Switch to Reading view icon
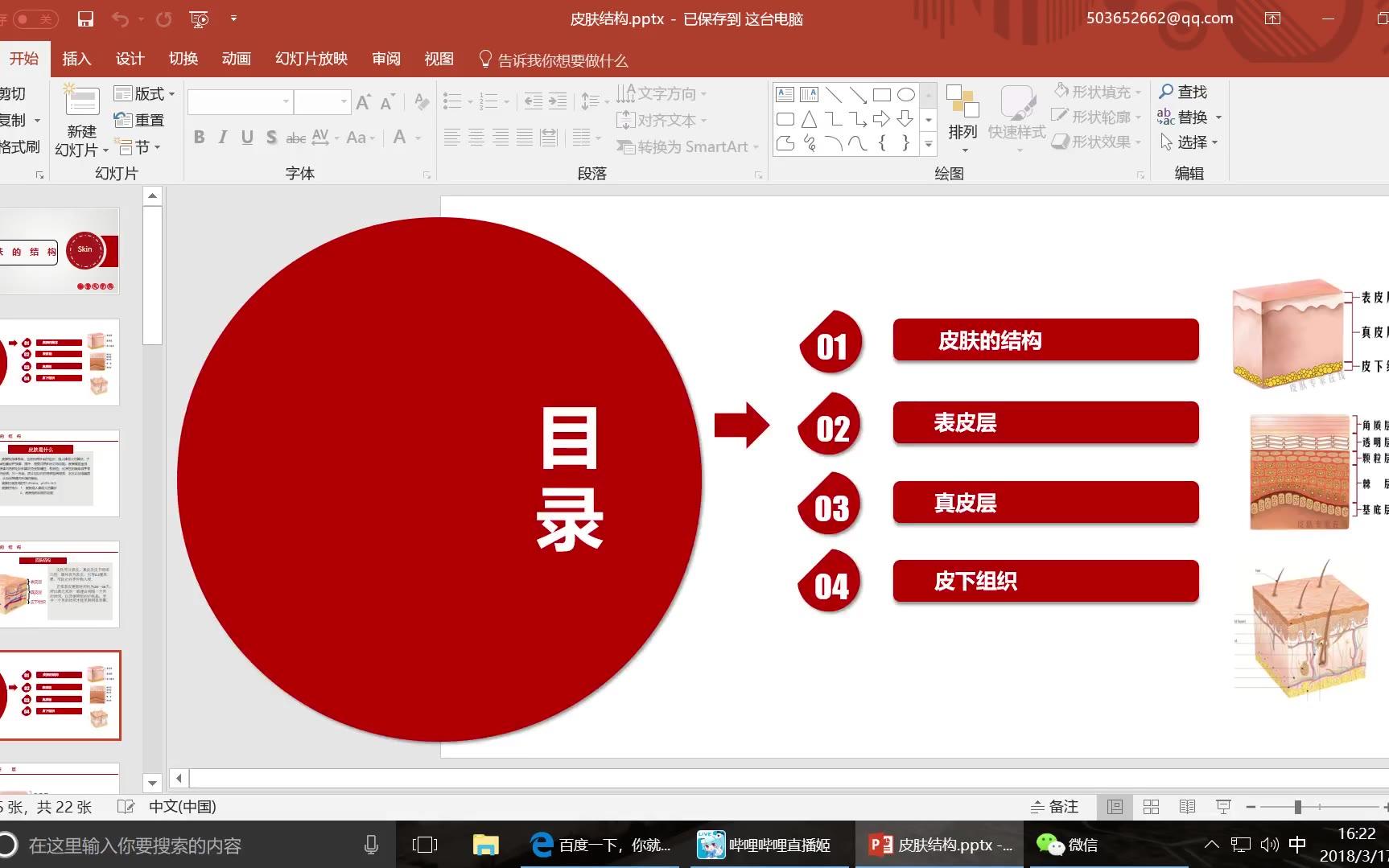 1187,807
